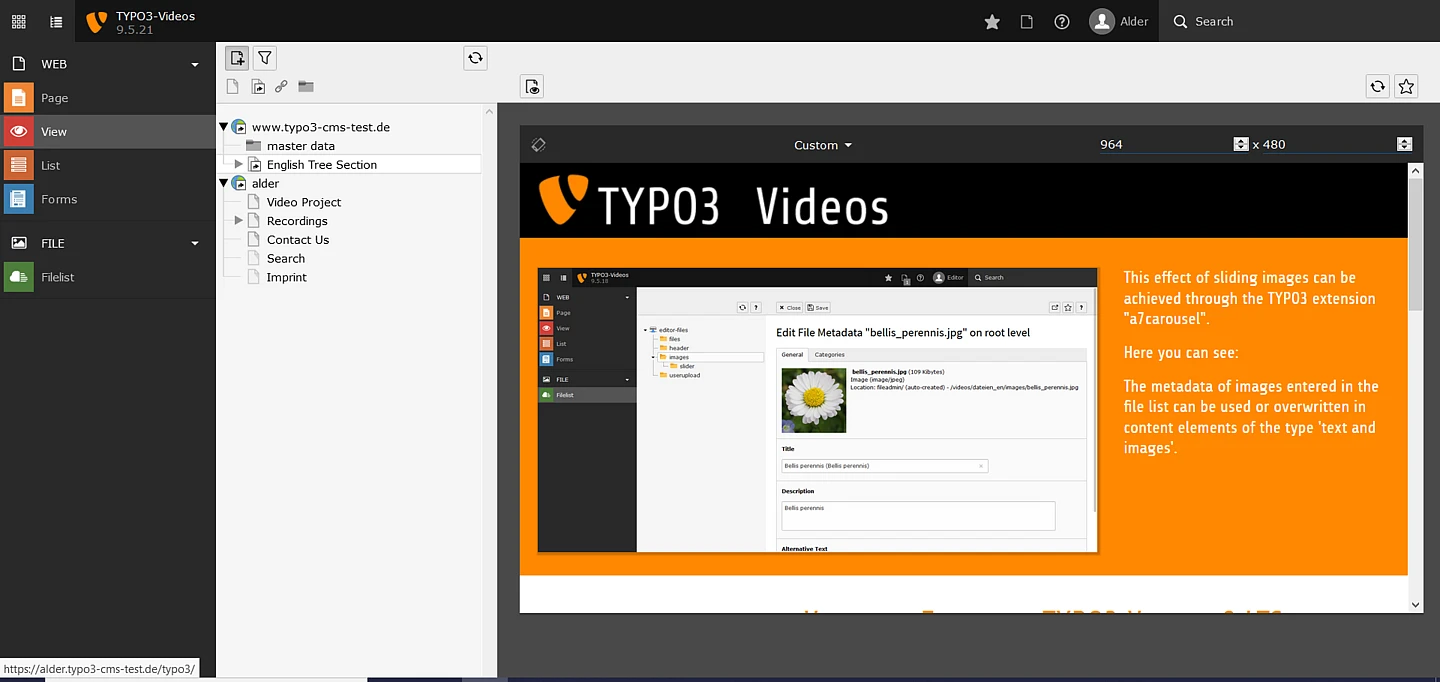This screenshot has height=682, width=1440.
Task: Collapse the WEB module group
Action: pos(195,64)
